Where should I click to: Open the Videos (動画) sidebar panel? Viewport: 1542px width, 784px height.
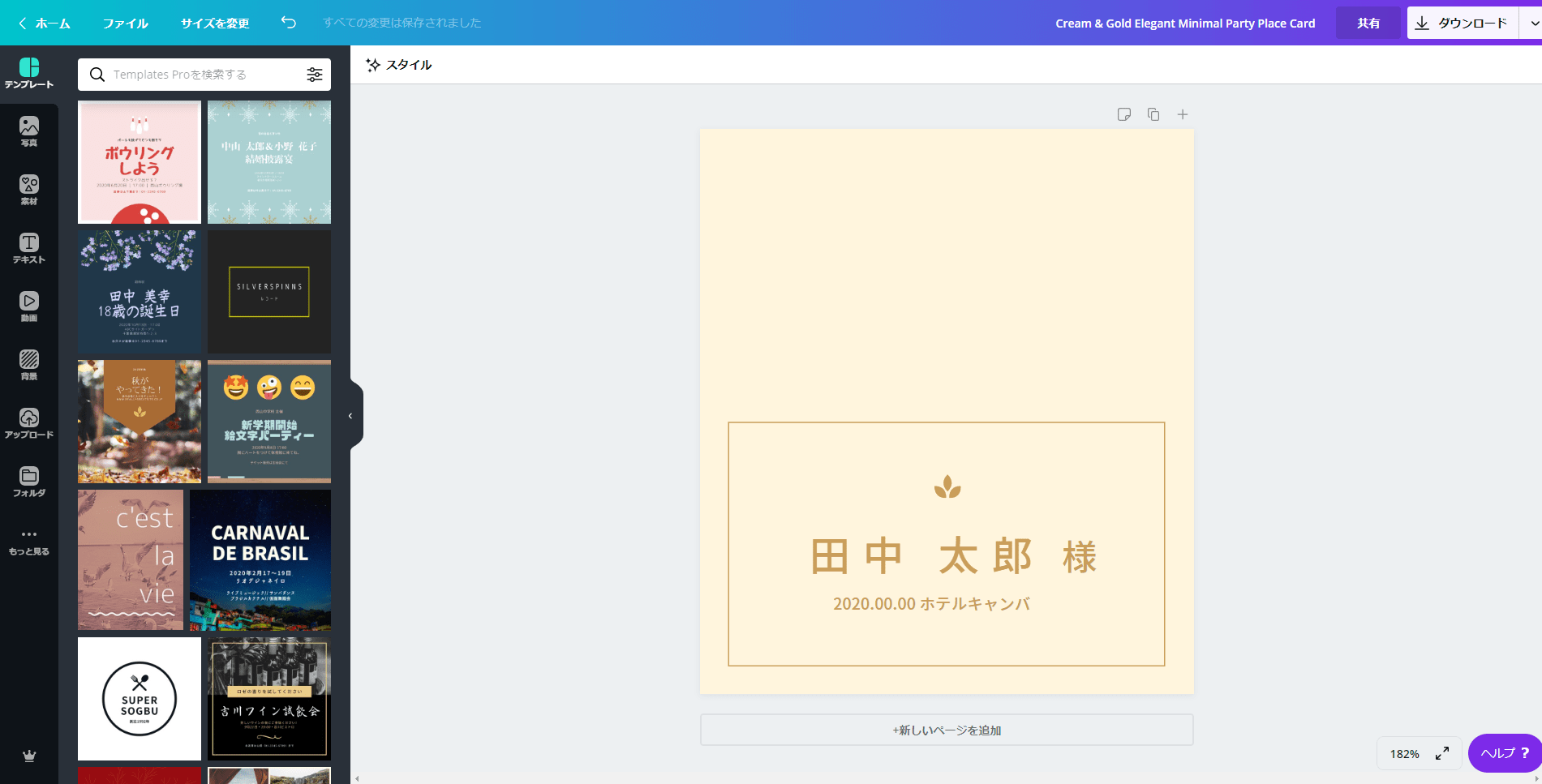[29, 306]
